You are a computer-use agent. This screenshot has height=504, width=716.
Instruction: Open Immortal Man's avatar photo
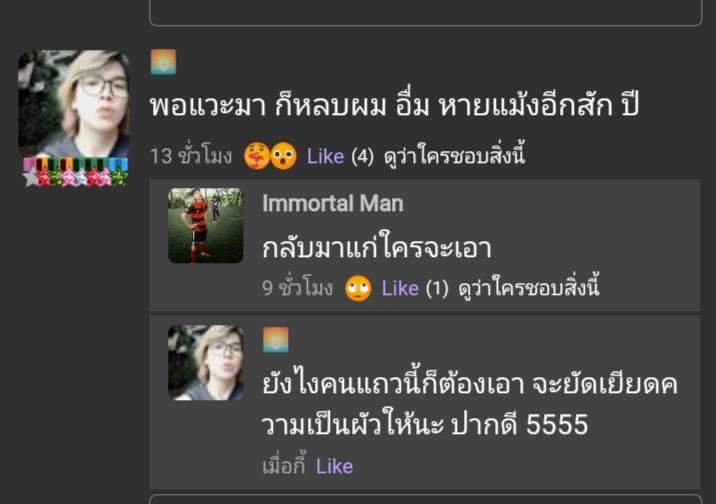[205, 226]
